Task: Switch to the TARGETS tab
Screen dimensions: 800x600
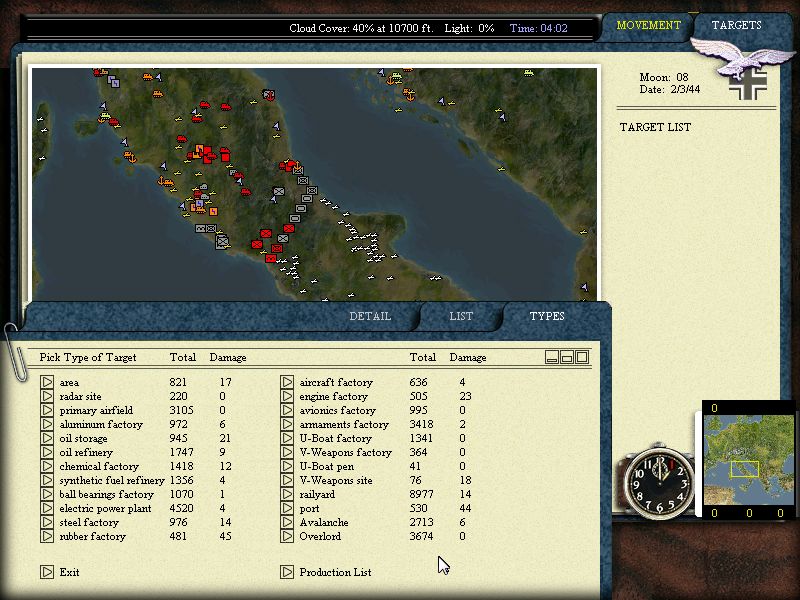Action: [x=736, y=26]
